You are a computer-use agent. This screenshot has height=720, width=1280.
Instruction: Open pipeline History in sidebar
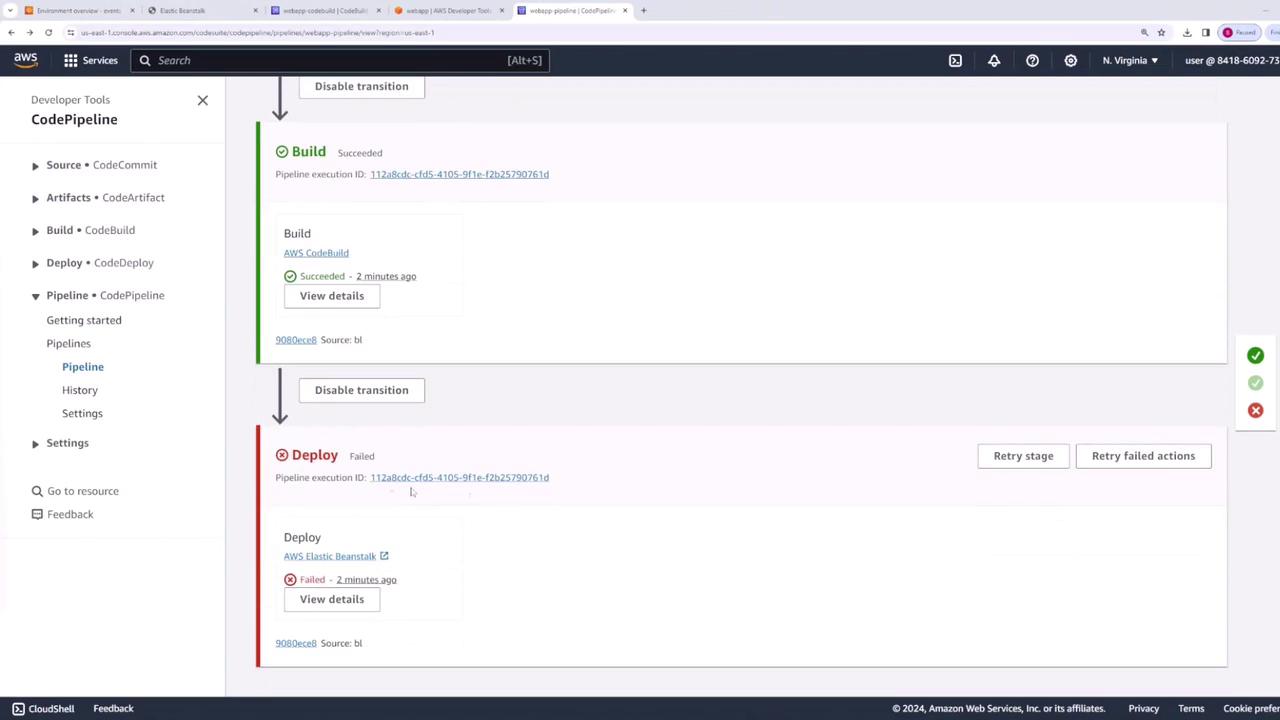80,390
